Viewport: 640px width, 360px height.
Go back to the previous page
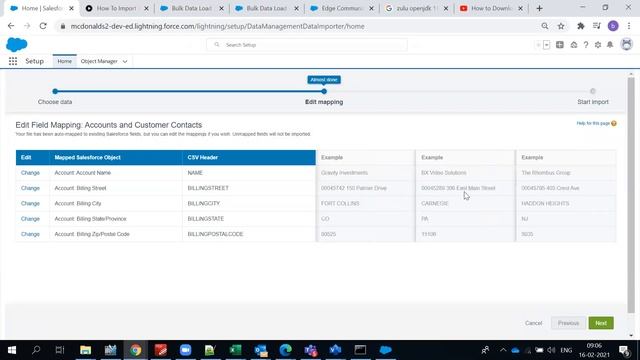[x=11, y=26]
